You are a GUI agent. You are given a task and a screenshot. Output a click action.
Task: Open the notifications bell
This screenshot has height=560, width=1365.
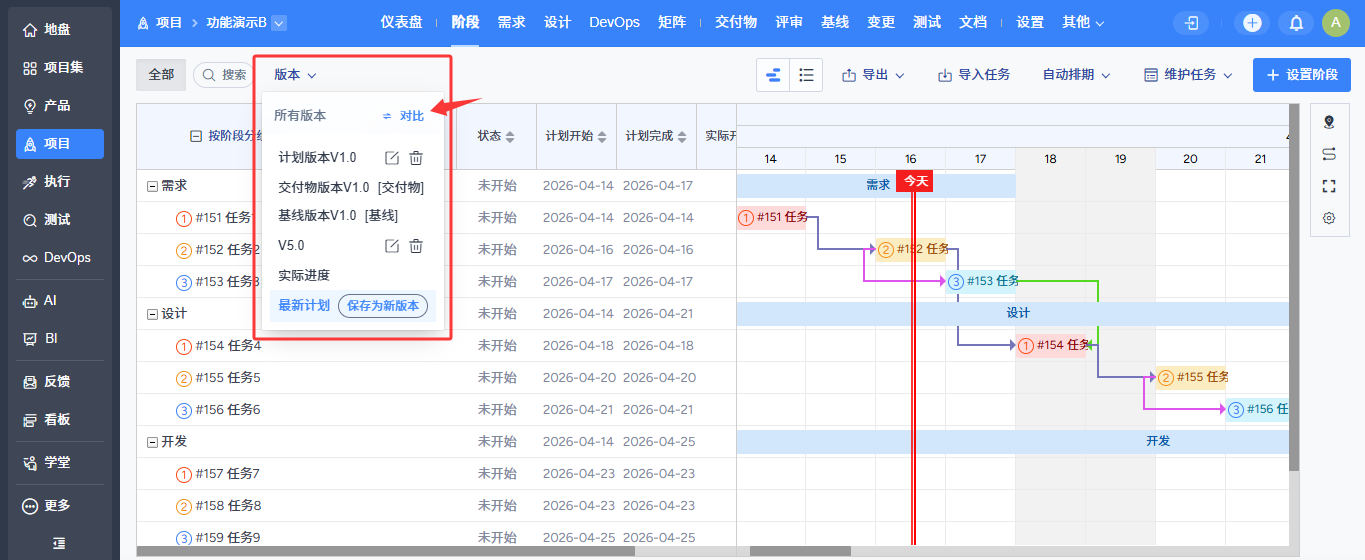(1296, 23)
